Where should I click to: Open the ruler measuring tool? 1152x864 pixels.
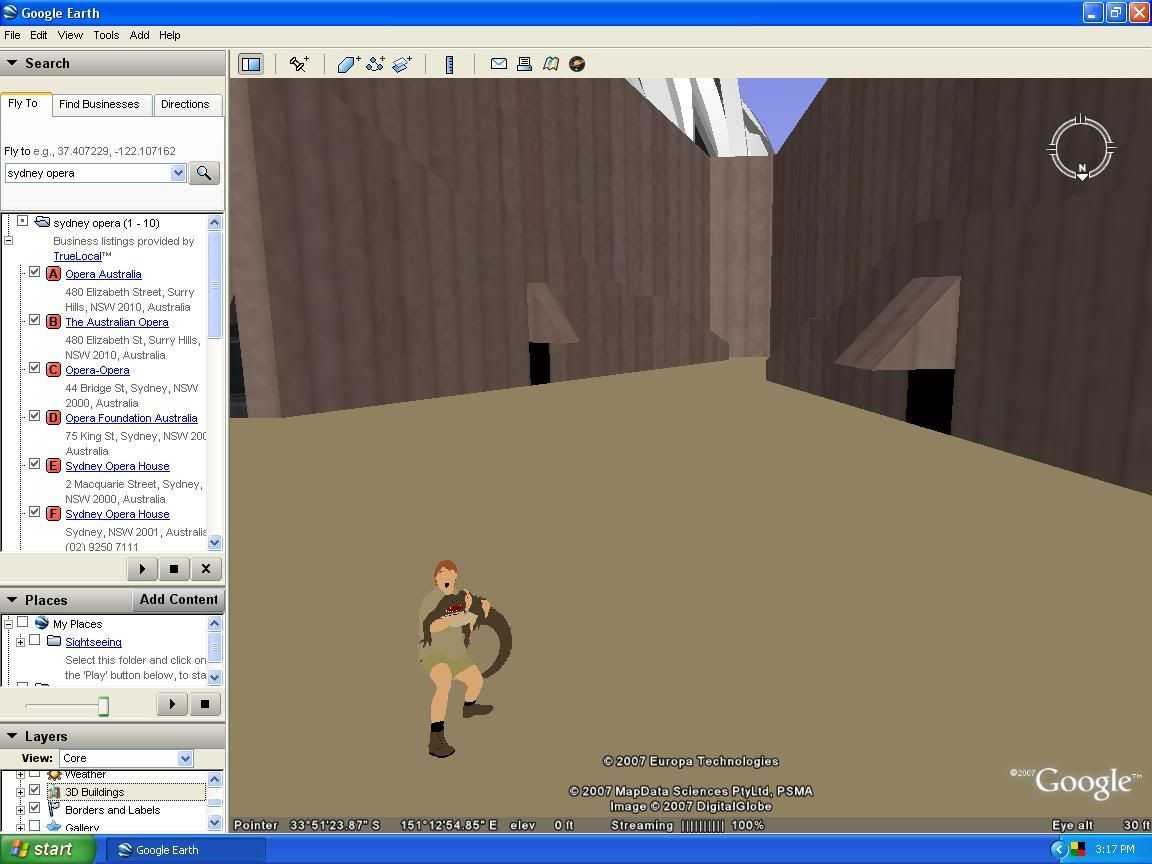coord(449,65)
